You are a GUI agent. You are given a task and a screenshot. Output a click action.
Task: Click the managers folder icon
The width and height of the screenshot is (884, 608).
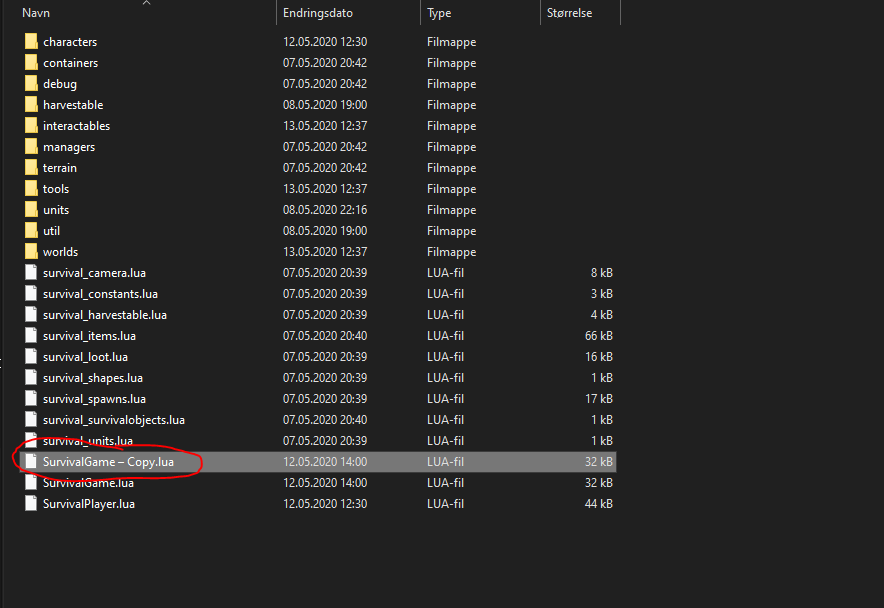[32, 147]
